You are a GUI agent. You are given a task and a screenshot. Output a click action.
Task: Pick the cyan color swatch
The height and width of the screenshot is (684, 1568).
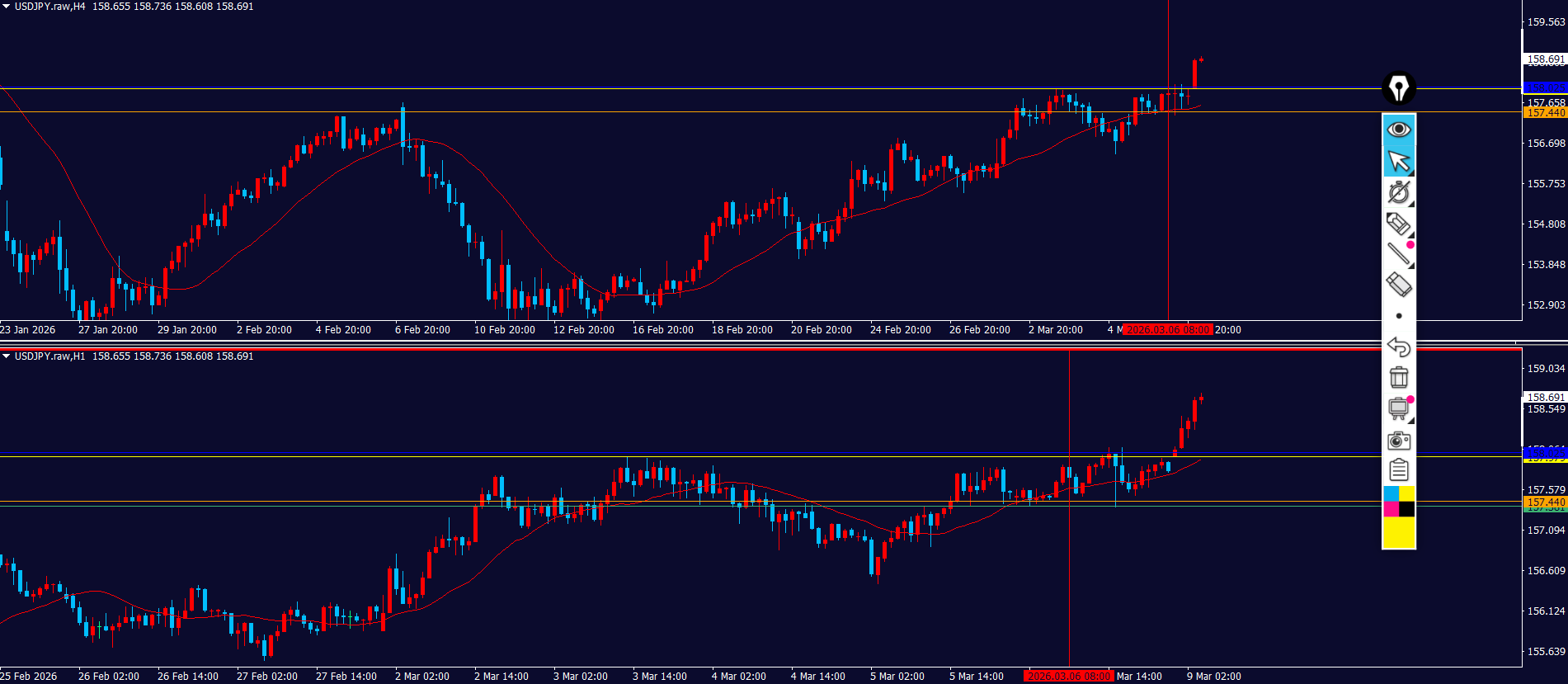1391,493
